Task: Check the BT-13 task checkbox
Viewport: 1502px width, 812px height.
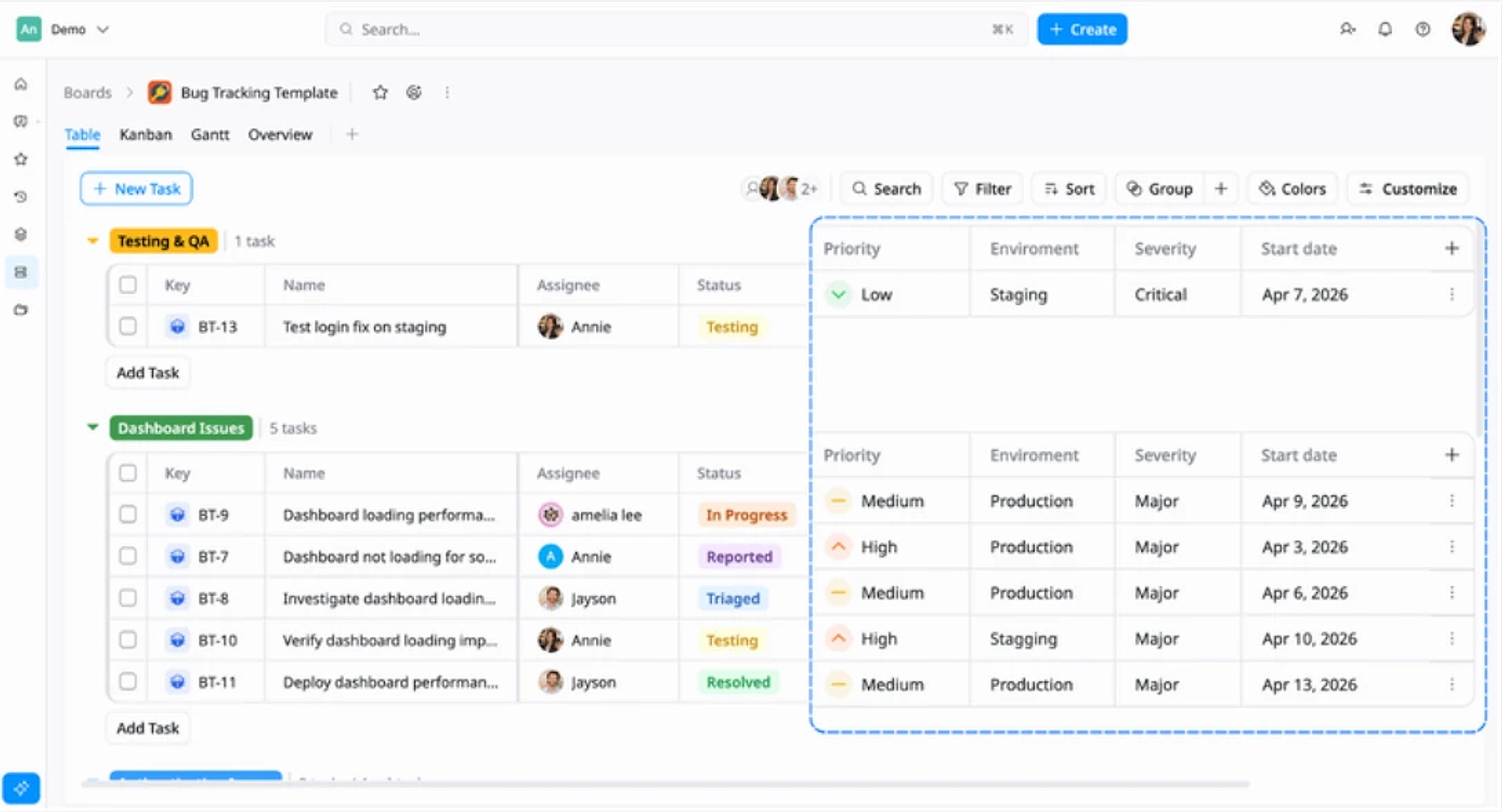Action: 128,326
